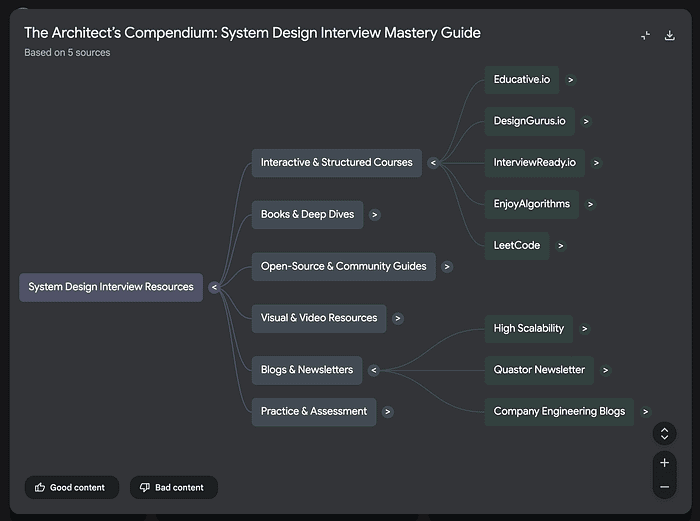Rate with Good content thumbs up
The image size is (700, 521).
coord(71,488)
